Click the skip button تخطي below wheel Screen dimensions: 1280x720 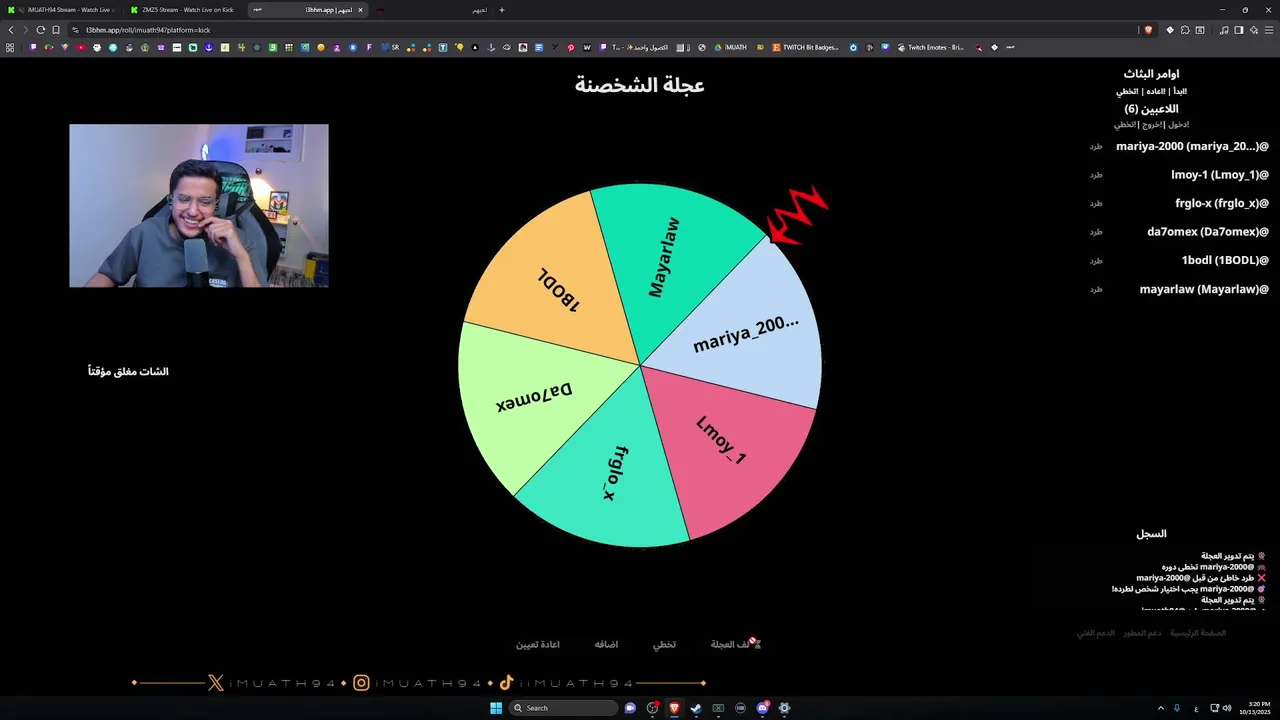(665, 644)
